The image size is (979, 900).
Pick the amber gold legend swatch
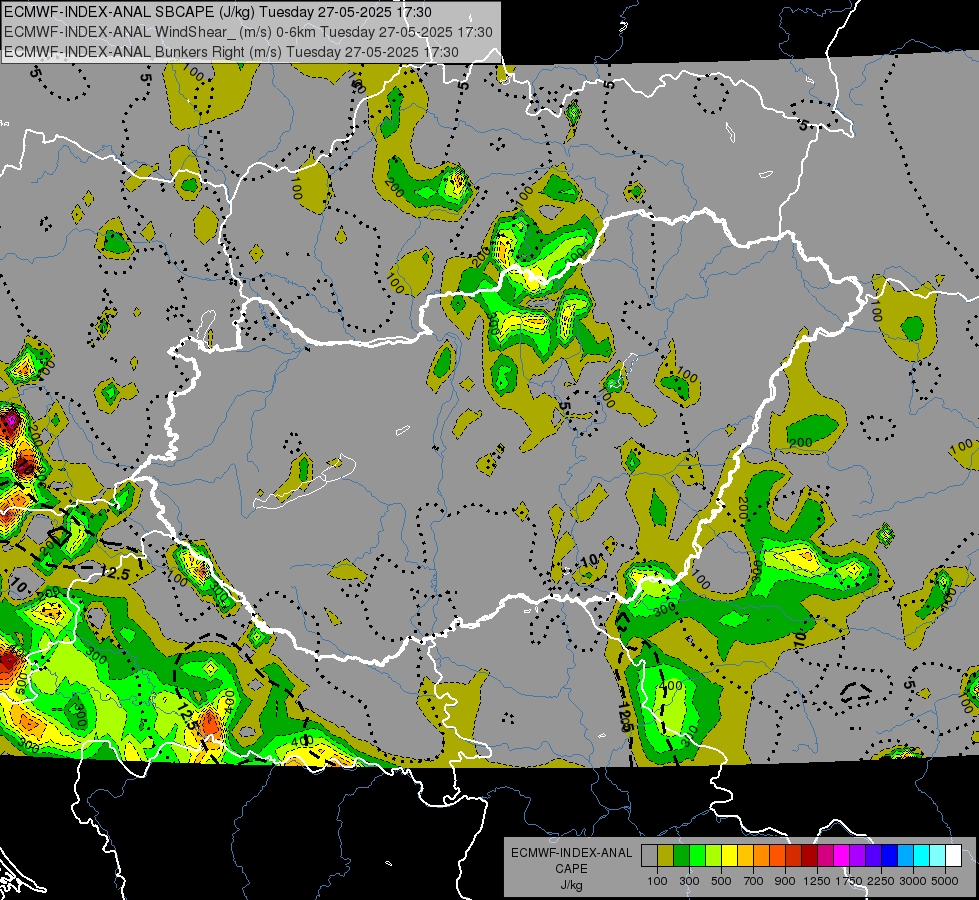745,856
